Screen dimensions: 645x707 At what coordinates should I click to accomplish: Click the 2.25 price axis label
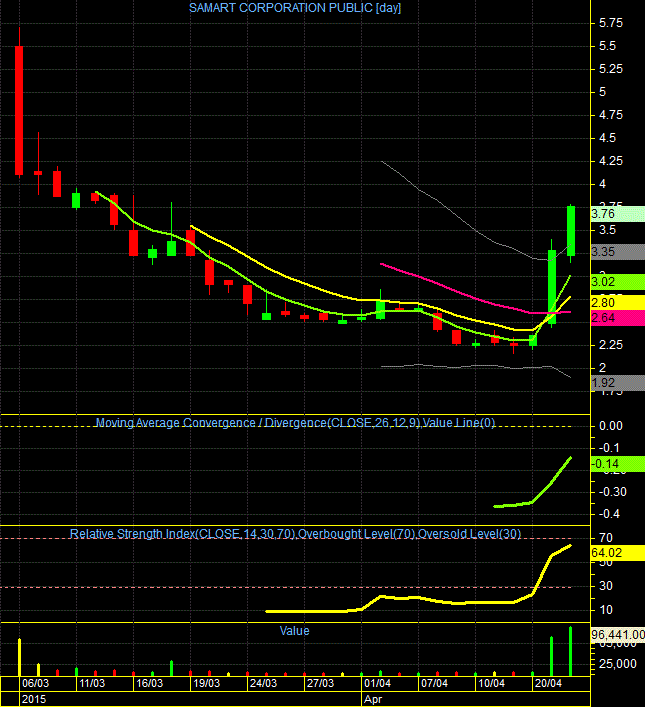pos(611,345)
